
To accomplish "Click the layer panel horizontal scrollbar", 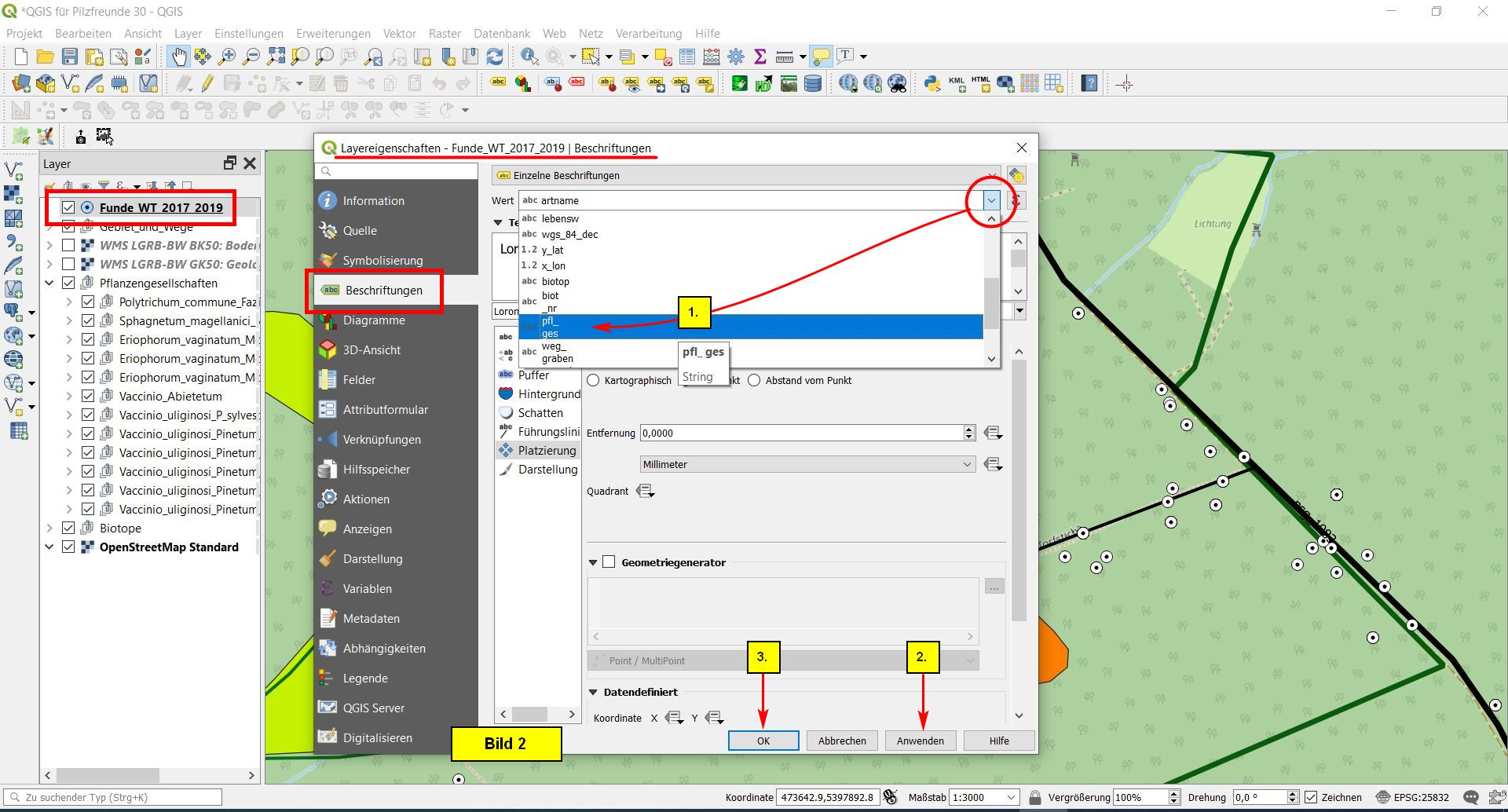I will (108, 775).
